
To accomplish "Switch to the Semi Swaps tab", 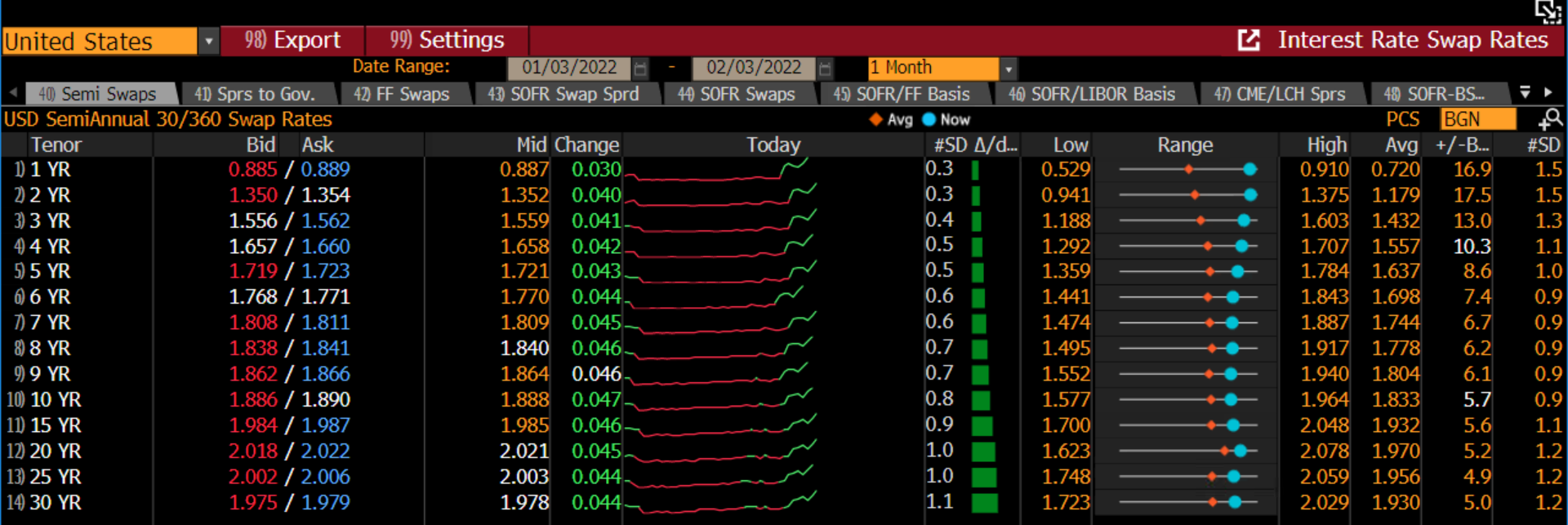I will (98, 94).
